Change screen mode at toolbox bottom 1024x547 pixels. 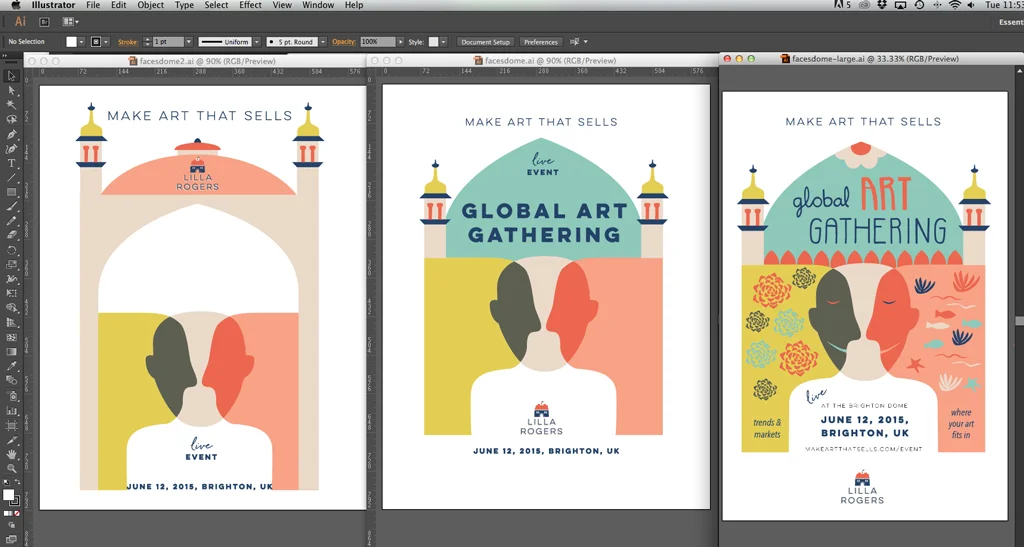11,539
